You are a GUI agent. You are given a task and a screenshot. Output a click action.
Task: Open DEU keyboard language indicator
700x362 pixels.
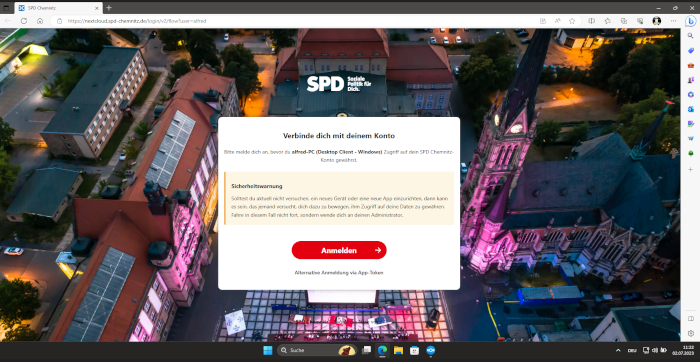pos(632,350)
